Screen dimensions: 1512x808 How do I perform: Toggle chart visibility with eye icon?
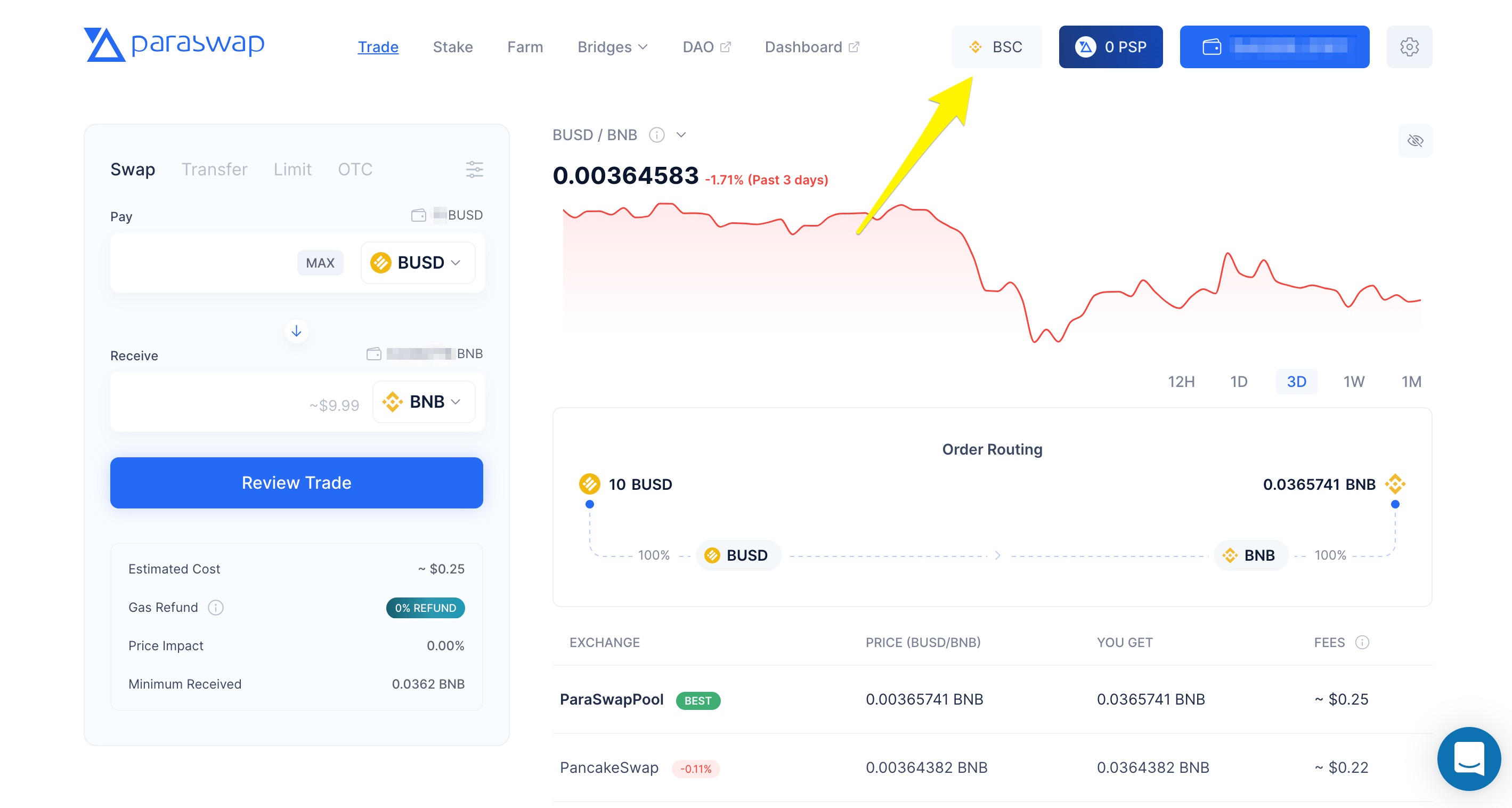click(1417, 141)
